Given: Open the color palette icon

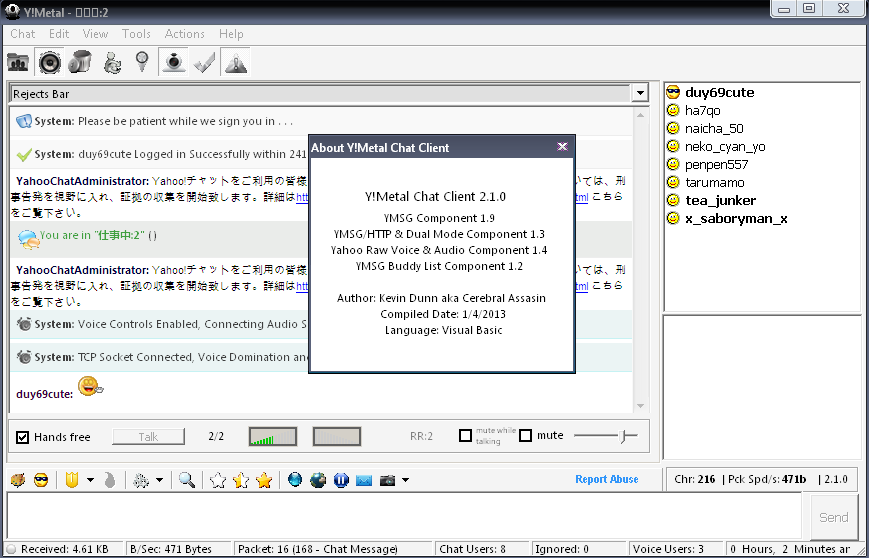Looking at the screenshot, I should pos(18,480).
